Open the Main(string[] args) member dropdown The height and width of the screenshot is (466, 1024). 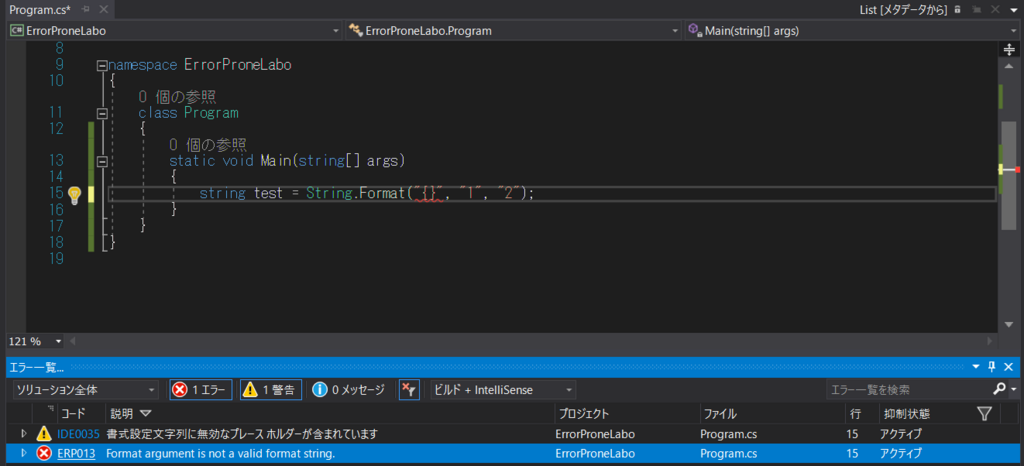point(852,31)
